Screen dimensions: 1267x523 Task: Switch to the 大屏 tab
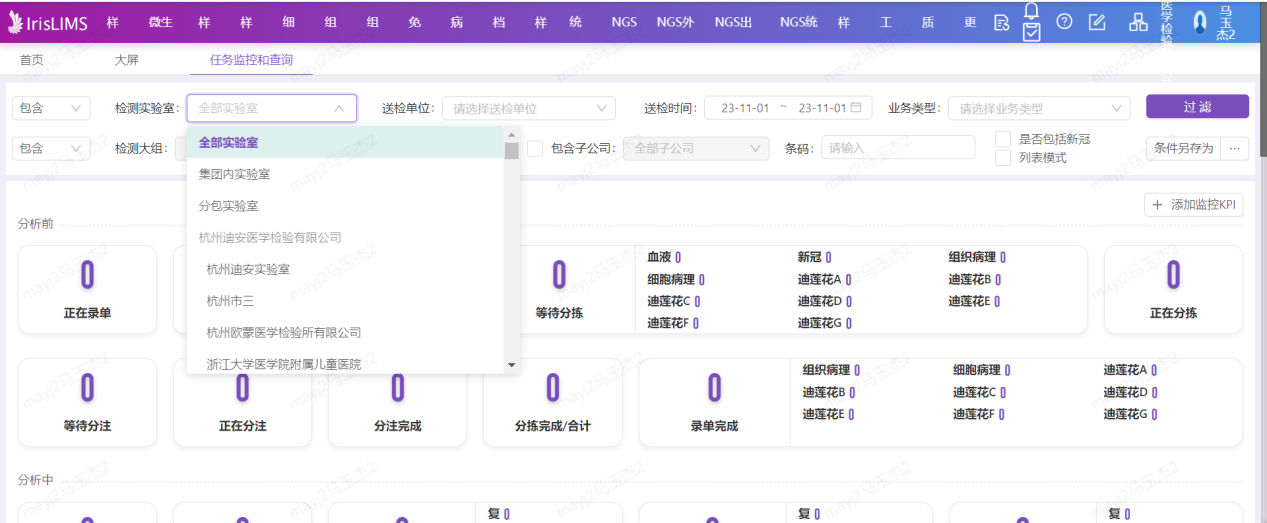126,60
